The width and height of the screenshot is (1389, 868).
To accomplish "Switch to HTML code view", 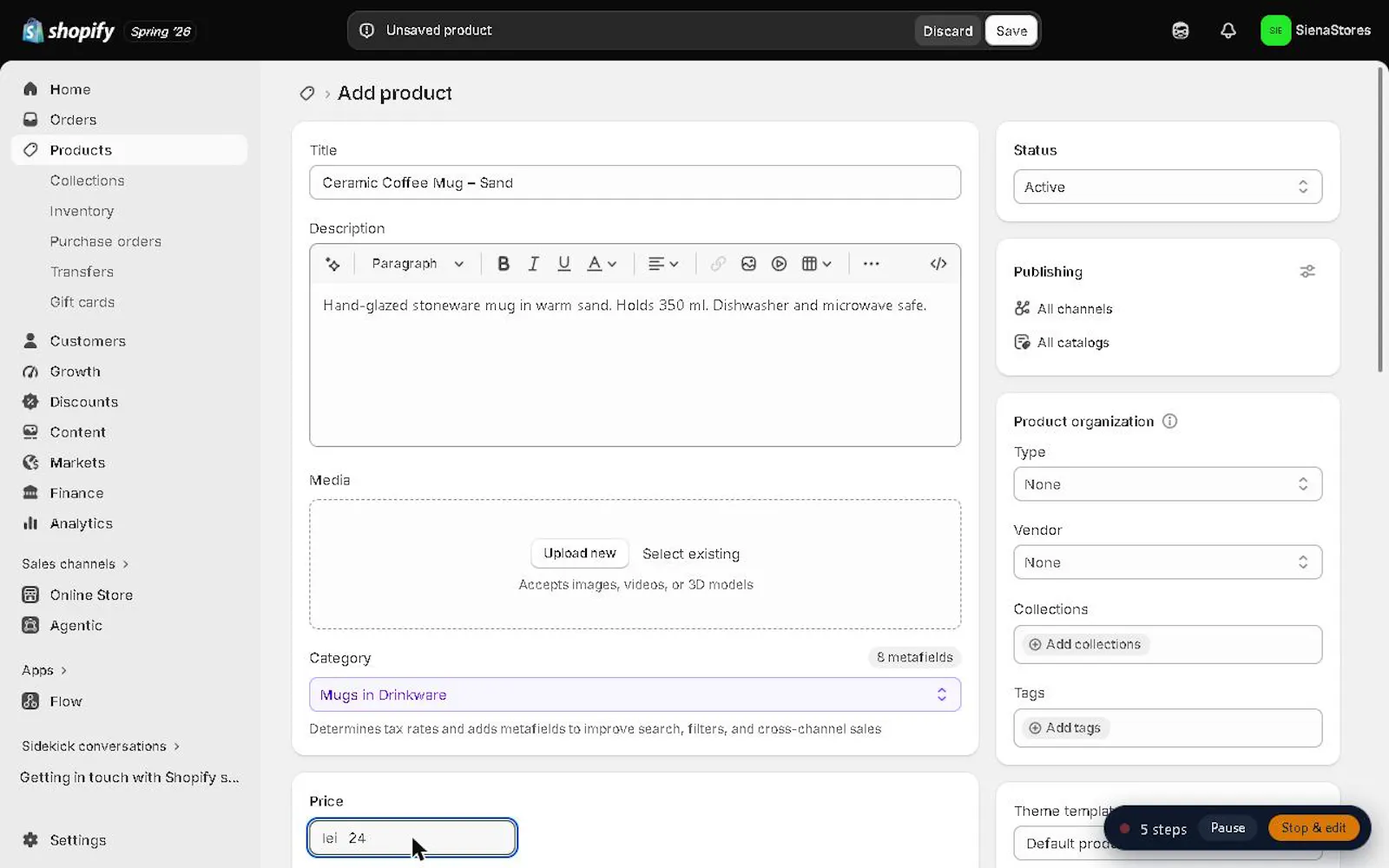I will (x=938, y=264).
